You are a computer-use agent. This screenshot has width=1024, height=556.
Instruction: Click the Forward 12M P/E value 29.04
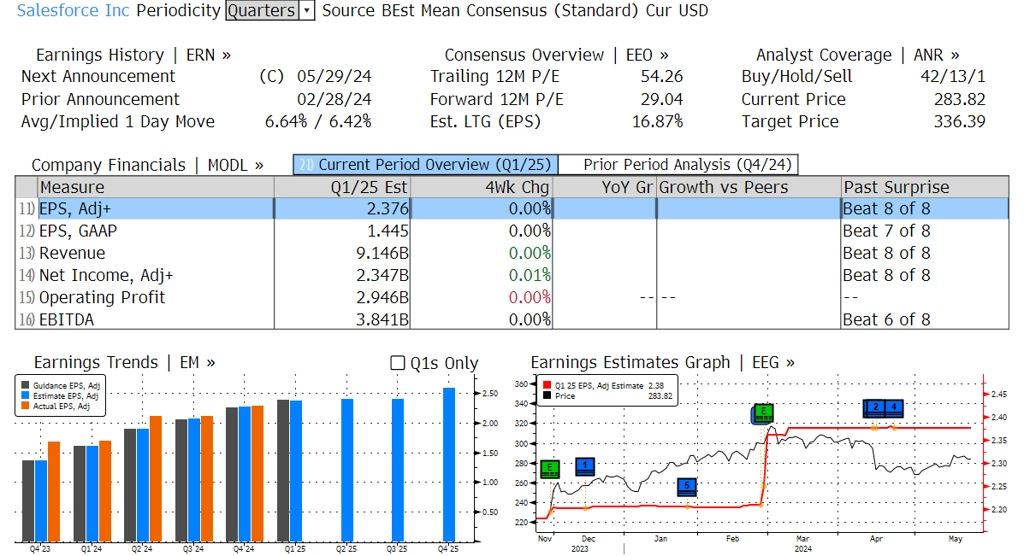coord(662,99)
